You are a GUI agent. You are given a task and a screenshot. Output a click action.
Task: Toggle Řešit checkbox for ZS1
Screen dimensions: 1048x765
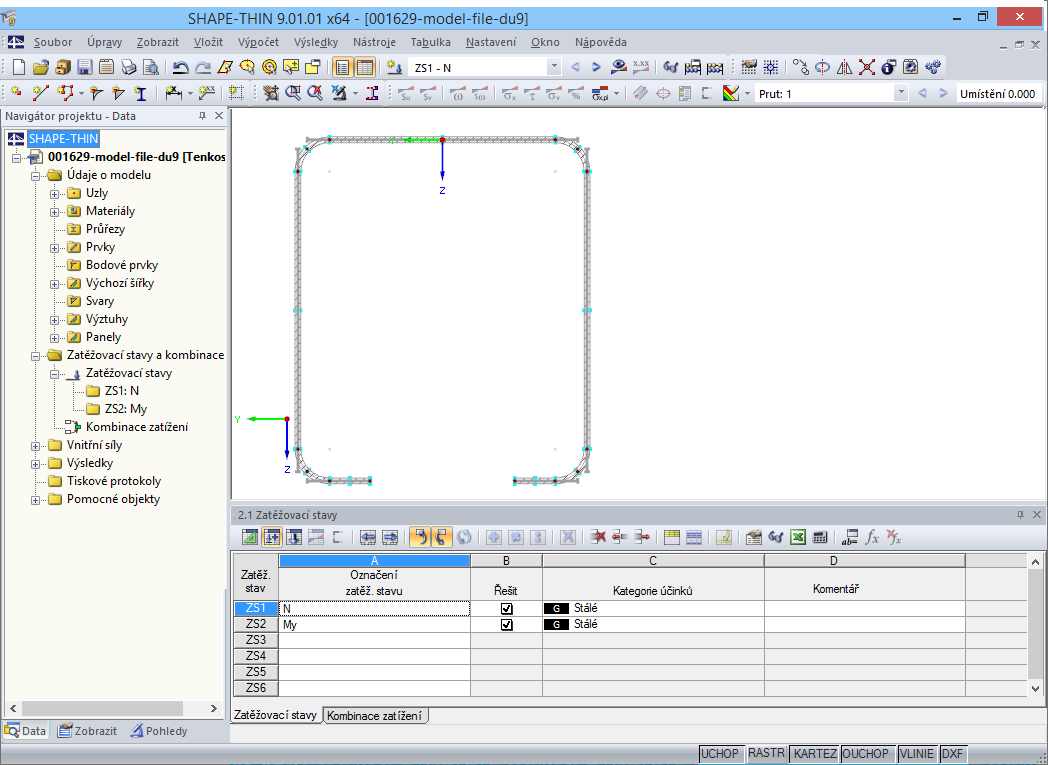507,609
